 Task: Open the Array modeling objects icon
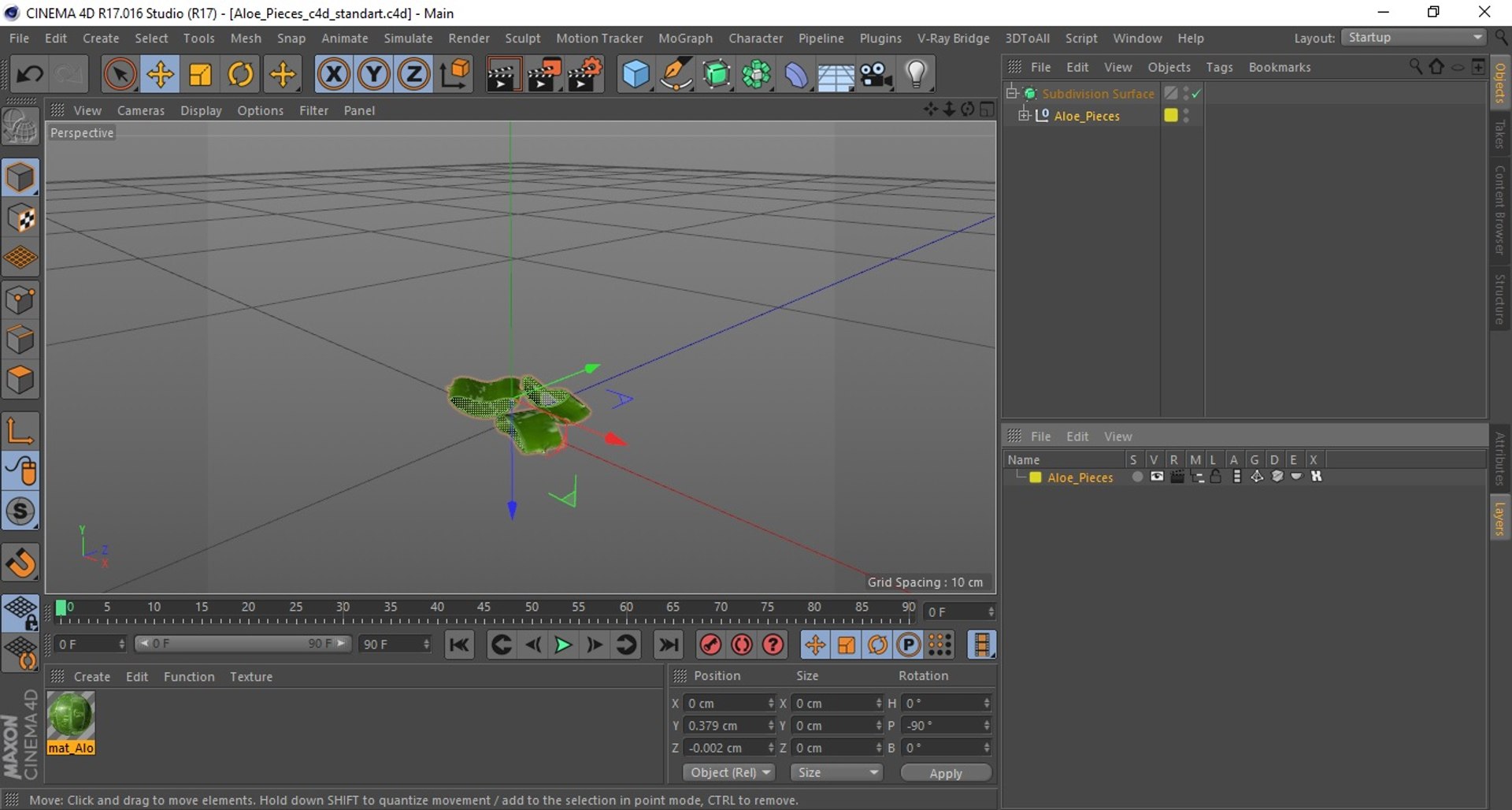point(756,75)
